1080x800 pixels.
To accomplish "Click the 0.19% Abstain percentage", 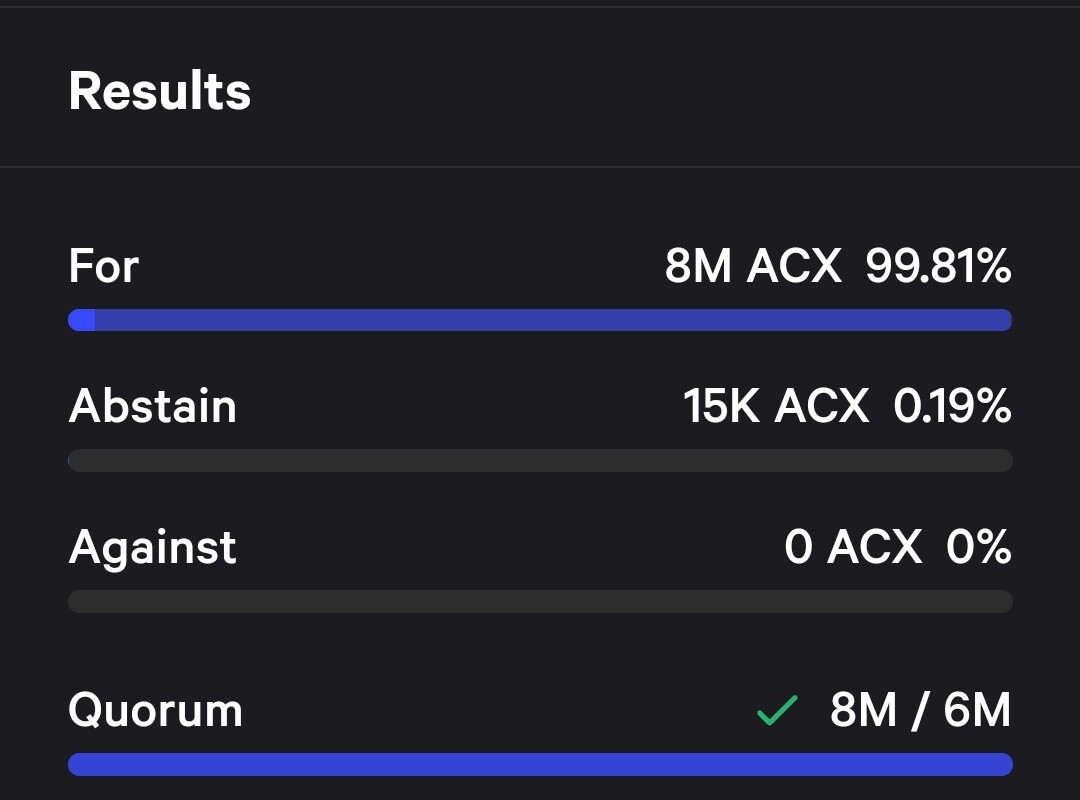I will click(x=953, y=406).
